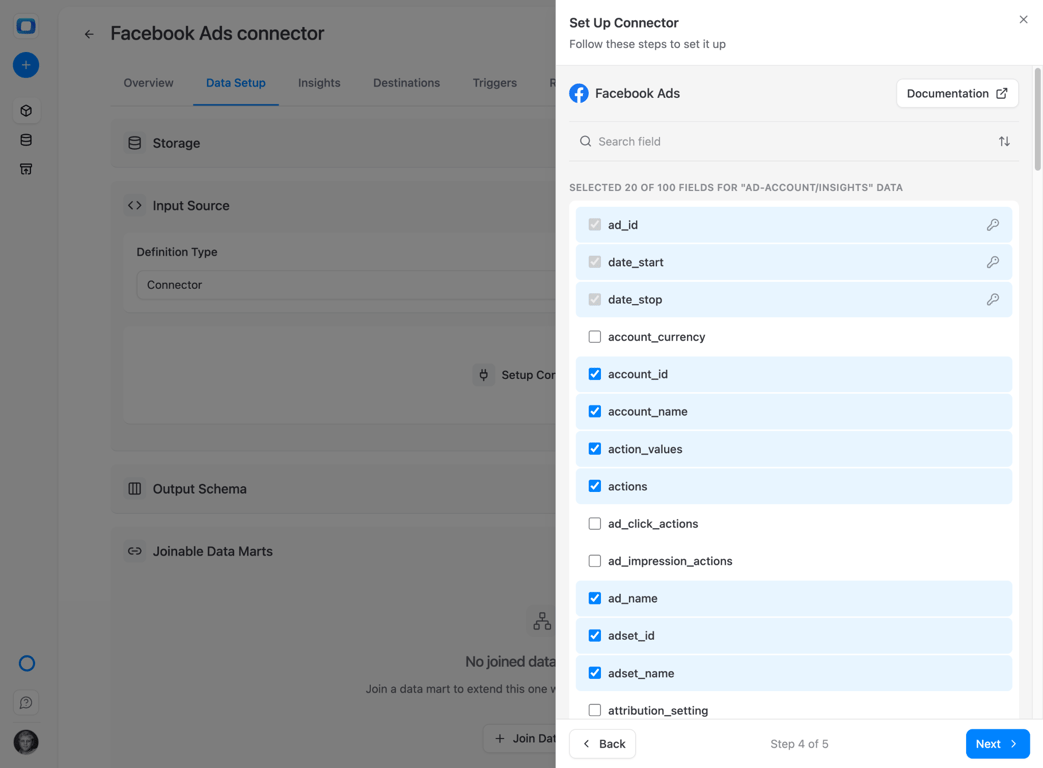Uncheck the account_name field
Screen dimensions: 1043x768
coord(595,412)
